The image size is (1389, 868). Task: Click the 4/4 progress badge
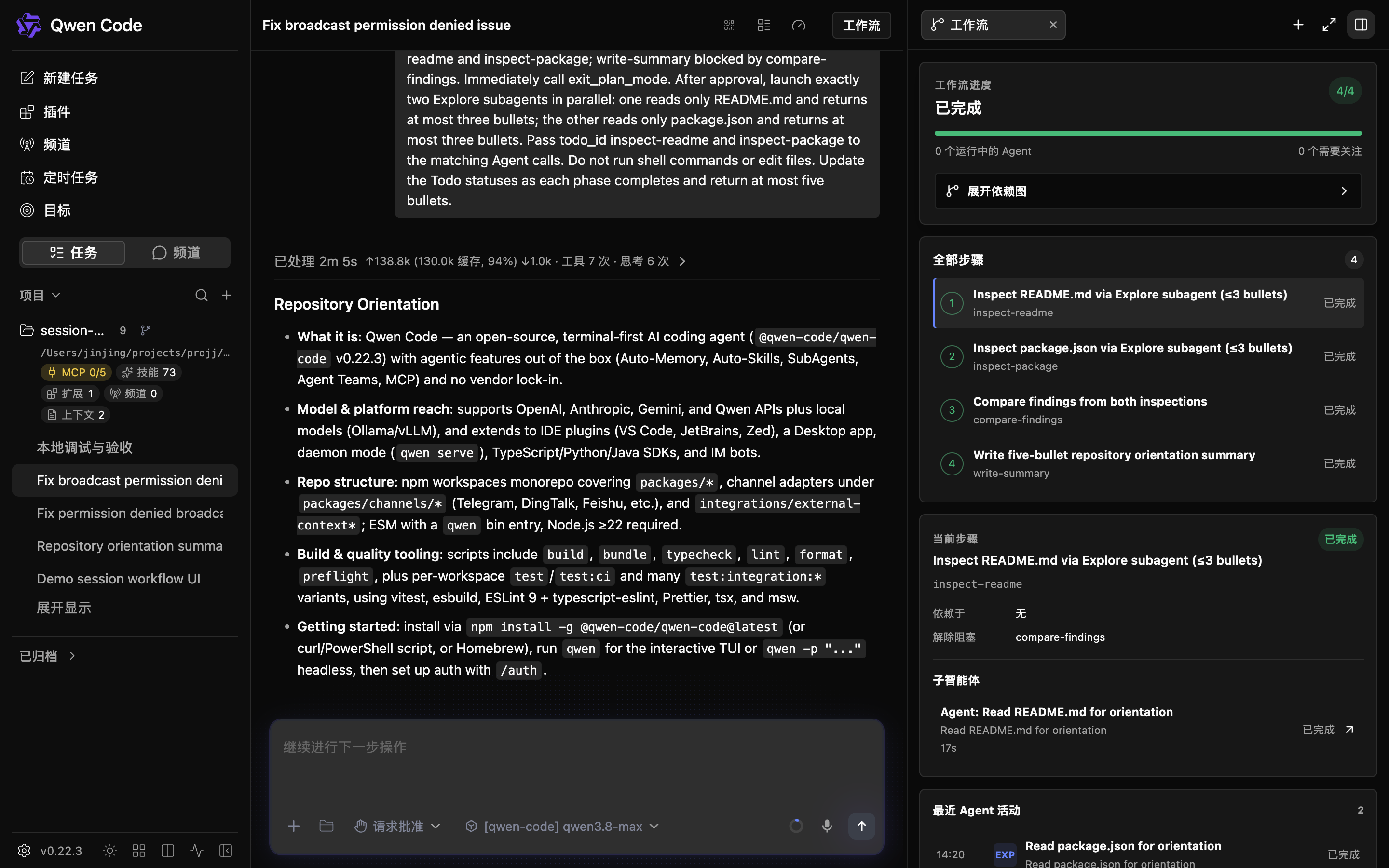pos(1345,91)
